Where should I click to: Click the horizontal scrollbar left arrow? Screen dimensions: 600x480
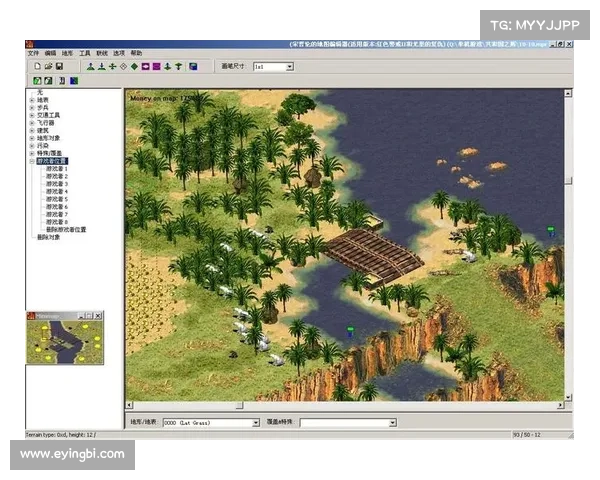[x=129, y=405]
